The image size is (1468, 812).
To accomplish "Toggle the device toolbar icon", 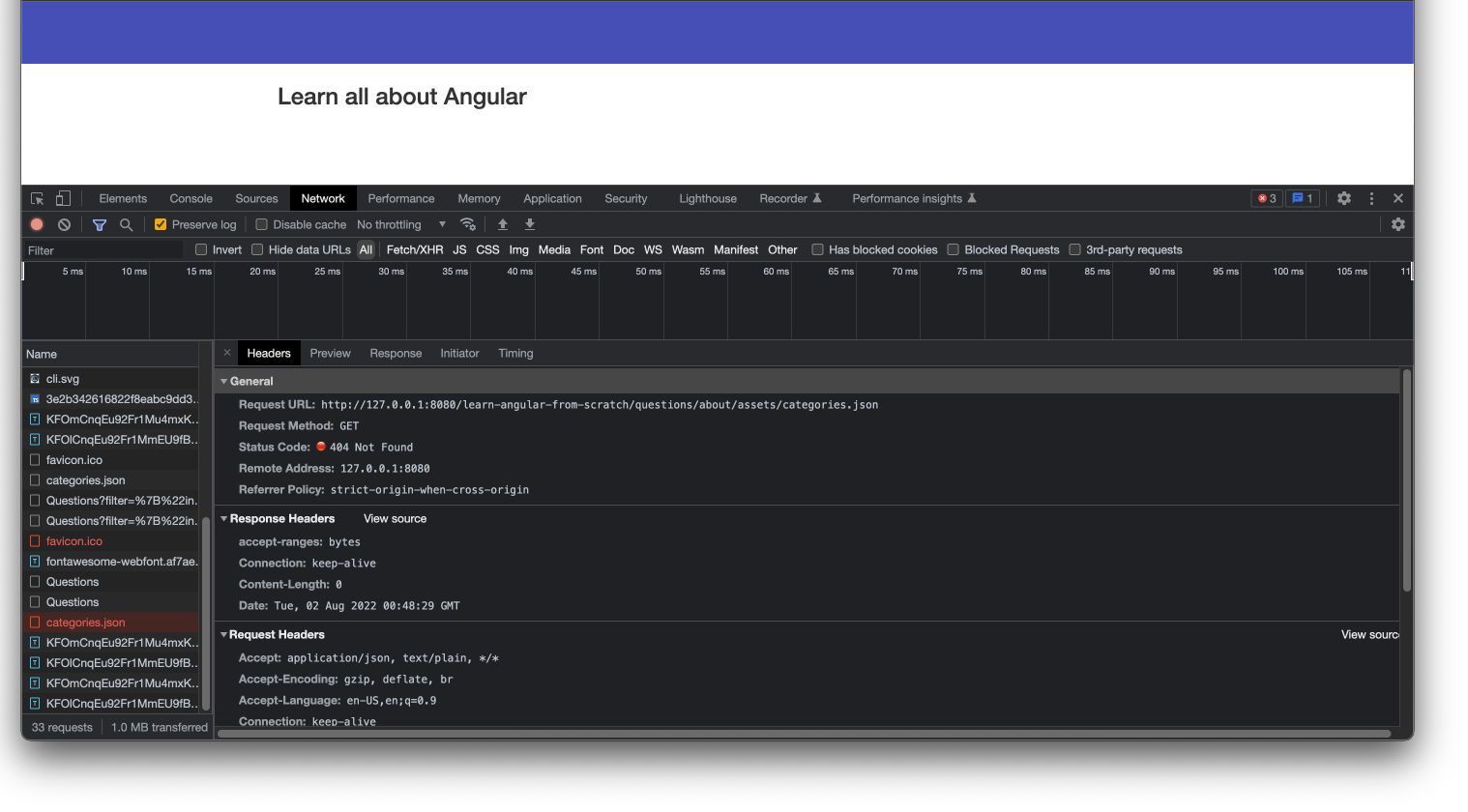I will 63,198.
